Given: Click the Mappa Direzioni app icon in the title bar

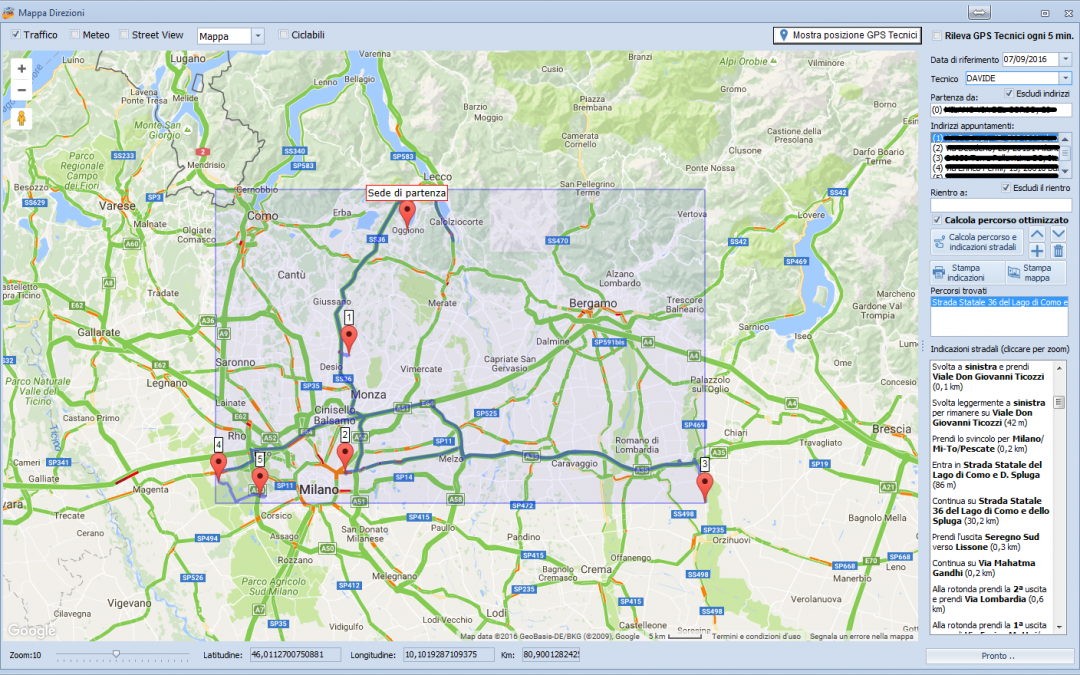Looking at the screenshot, I should click(8, 12).
